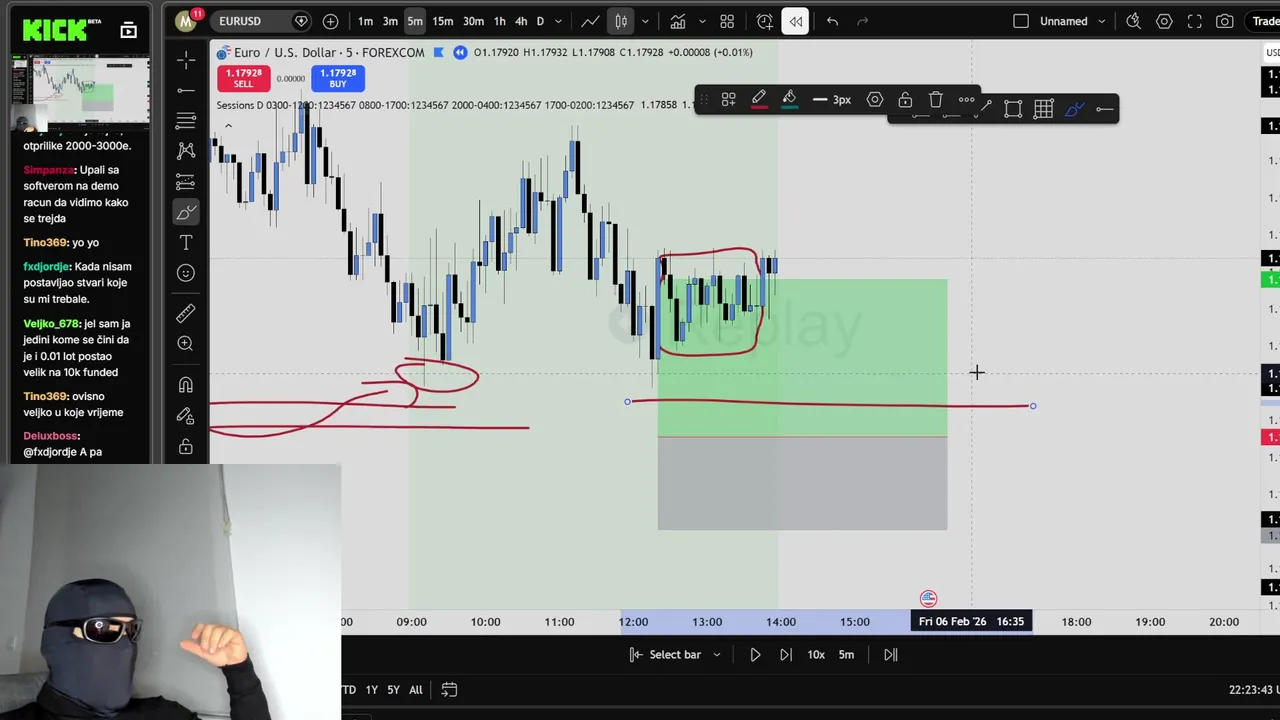
Task: Change brush background fill color
Action: [789, 99]
